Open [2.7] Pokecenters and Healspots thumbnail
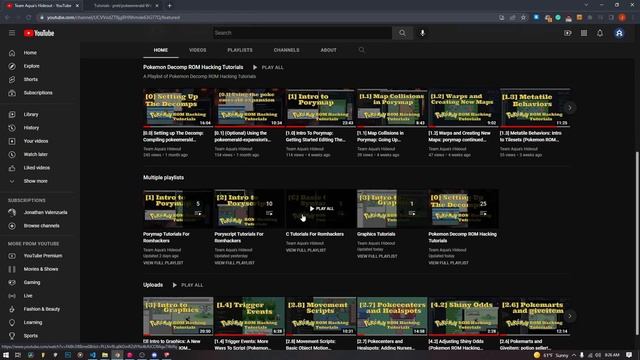This screenshot has height=360, width=640. pyautogui.click(x=392, y=316)
